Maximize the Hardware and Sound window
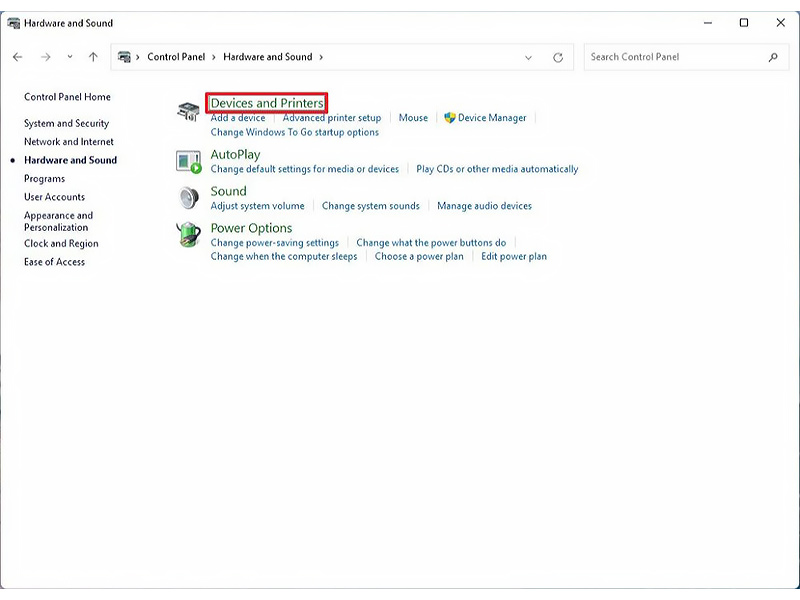Screen dimensions: 800x600 tap(744, 23)
